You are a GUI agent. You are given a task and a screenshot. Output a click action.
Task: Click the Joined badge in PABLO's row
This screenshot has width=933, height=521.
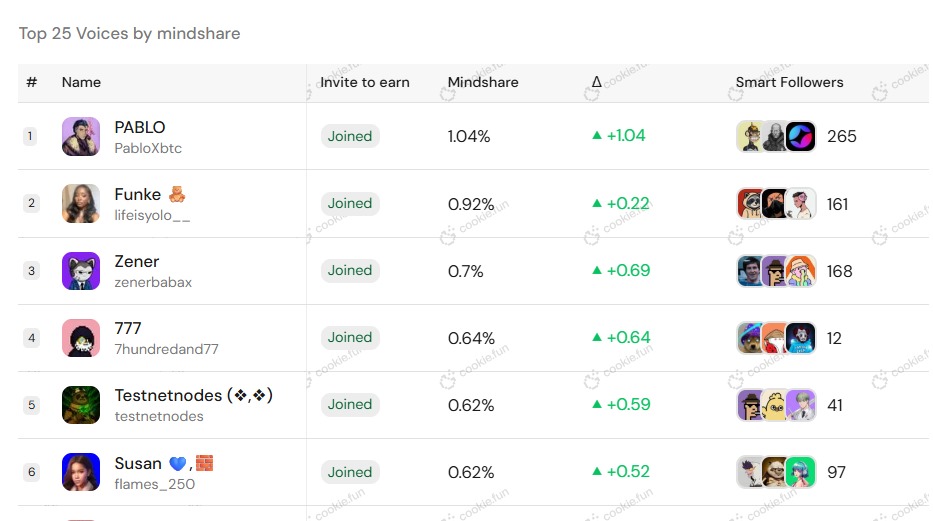point(350,136)
